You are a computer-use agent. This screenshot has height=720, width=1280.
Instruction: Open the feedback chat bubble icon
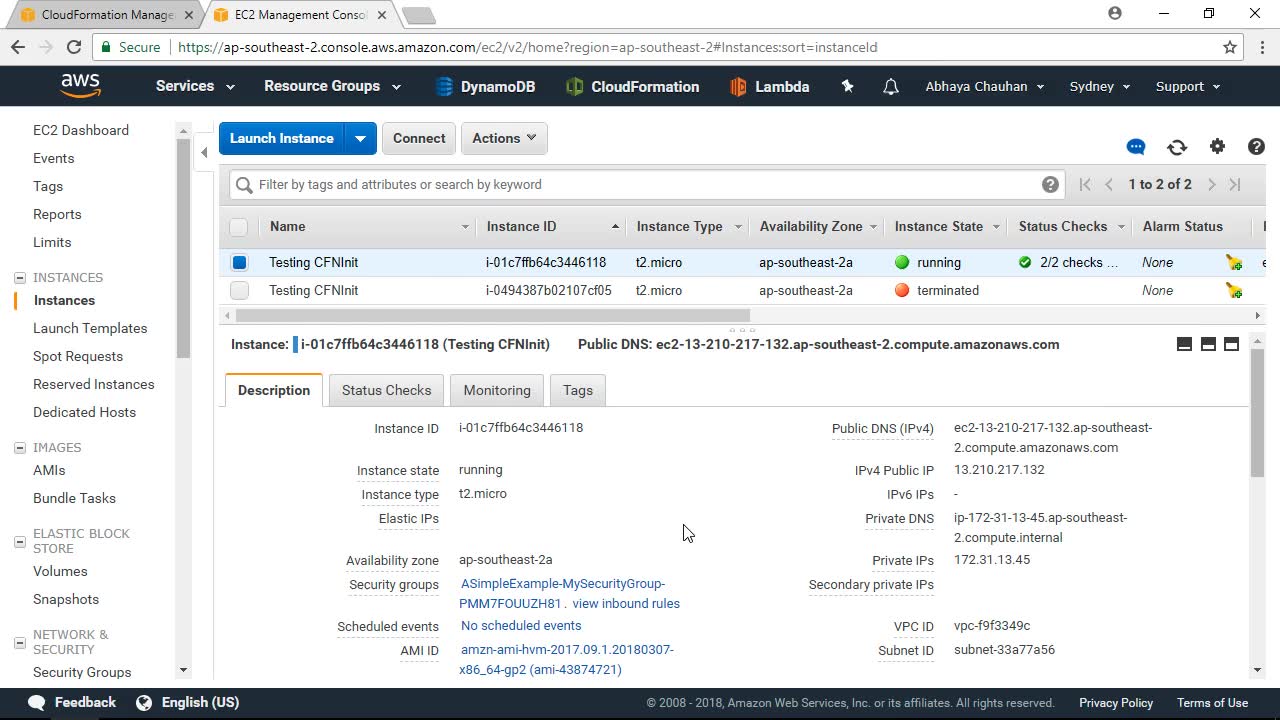(x=1136, y=147)
